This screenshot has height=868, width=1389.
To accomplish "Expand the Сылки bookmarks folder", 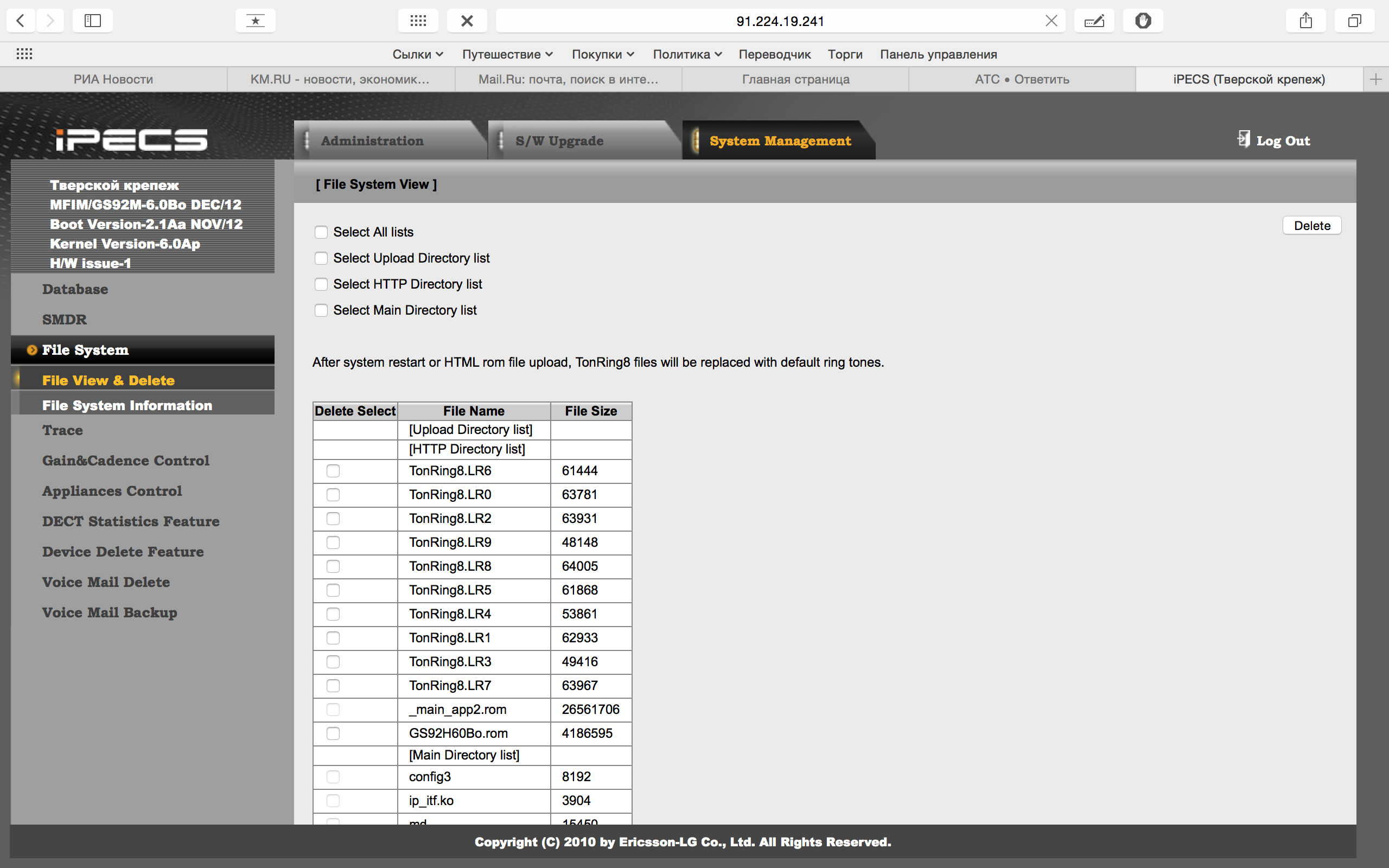I will (417, 54).
